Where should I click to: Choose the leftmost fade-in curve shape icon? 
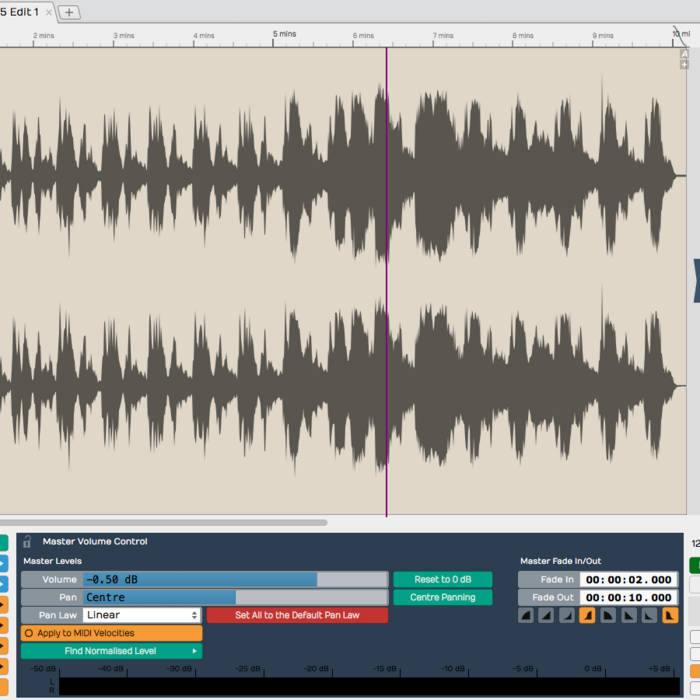pos(526,616)
